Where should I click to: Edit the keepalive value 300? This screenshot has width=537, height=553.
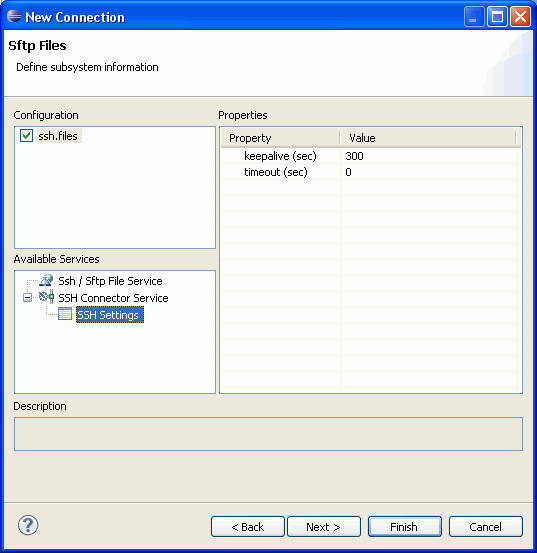coord(429,156)
